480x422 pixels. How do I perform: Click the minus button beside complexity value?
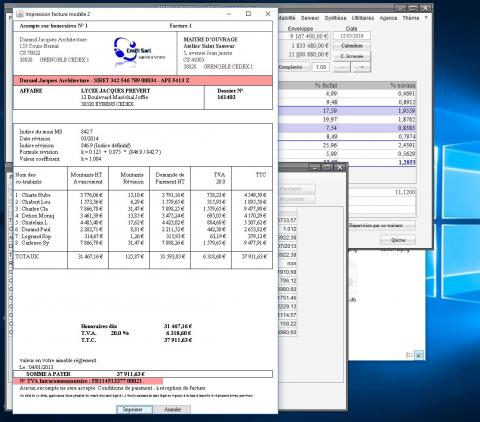click(x=342, y=67)
